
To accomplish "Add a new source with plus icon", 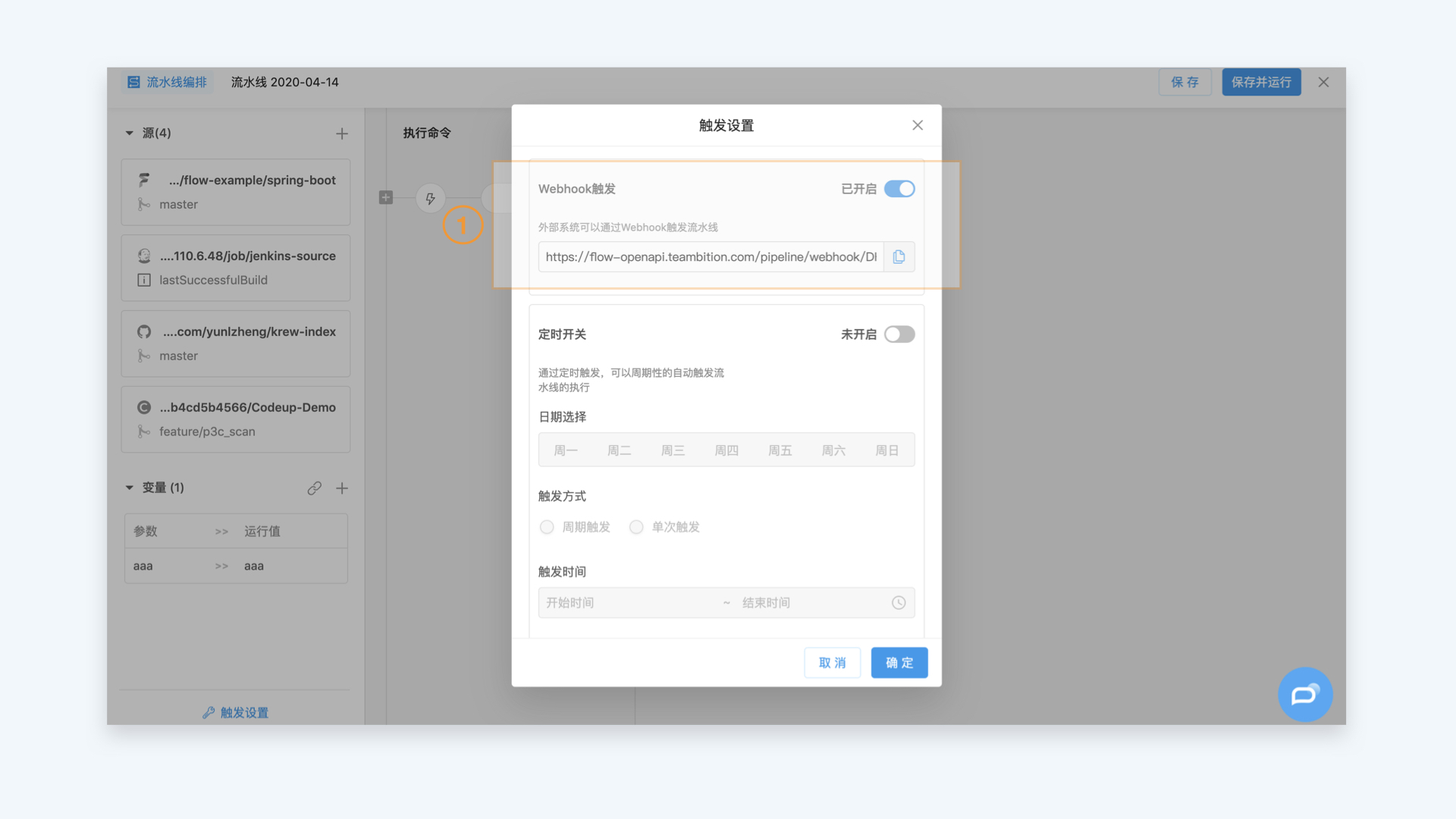I will [x=342, y=133].
